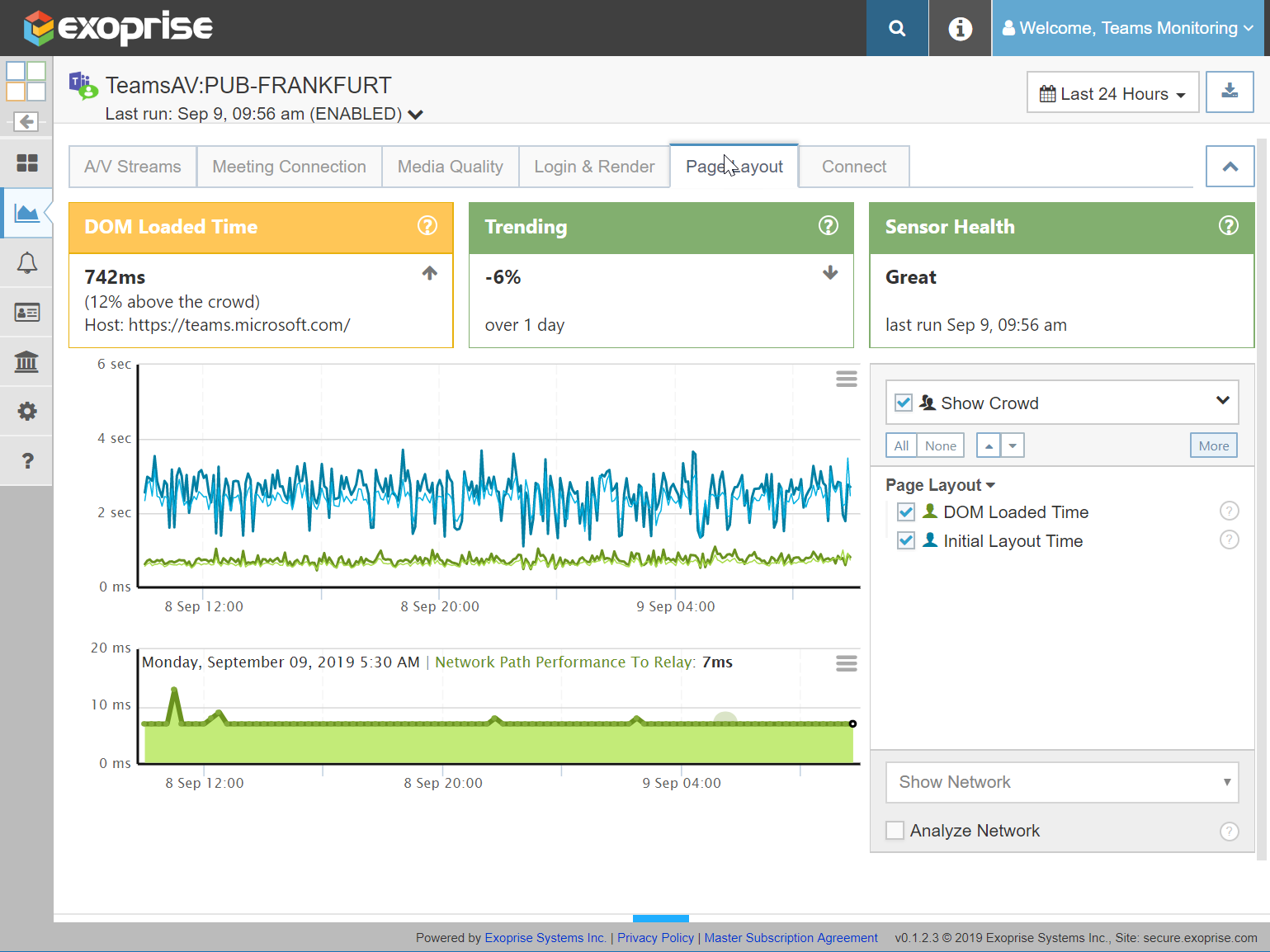Open the Last 24 Hours dropdown
The width and height of the screenshot is (1270, 952).
[1112, 93]
